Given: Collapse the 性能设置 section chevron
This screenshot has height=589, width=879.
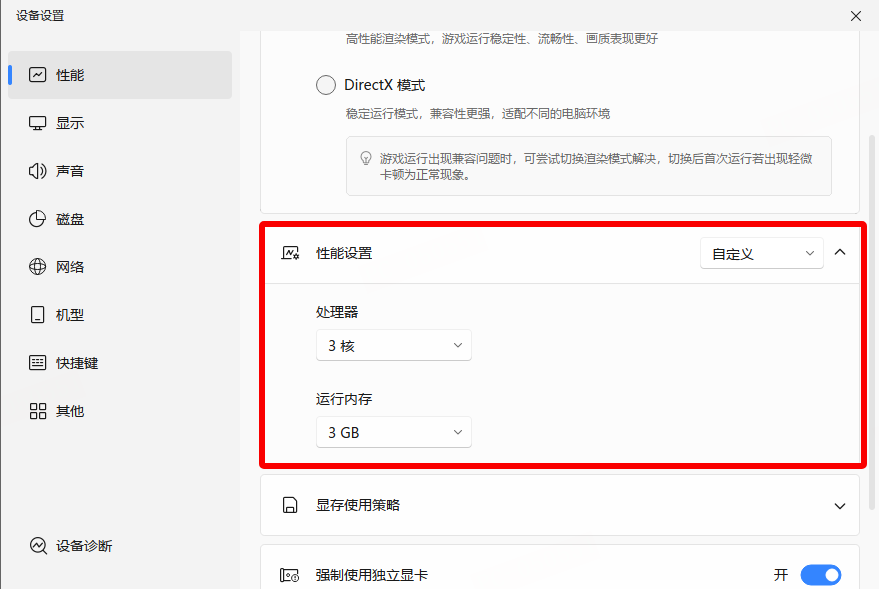Looking at the screenshot, I should coord(839,253).
